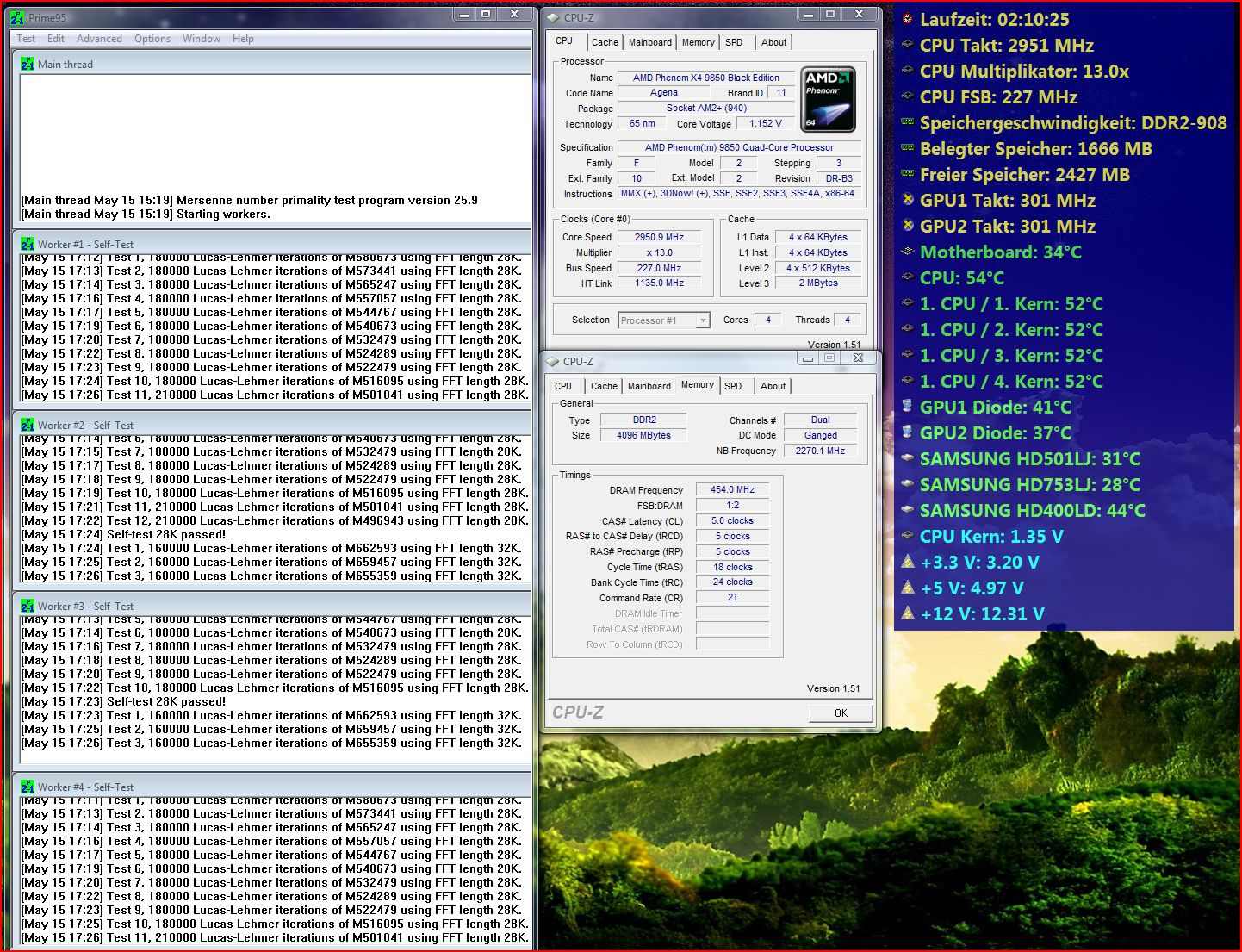Viewport: 1242px width, 952px height.
Task: Switch to Mainboard tab in upper CPU-Z window
Action: point(650,42)
